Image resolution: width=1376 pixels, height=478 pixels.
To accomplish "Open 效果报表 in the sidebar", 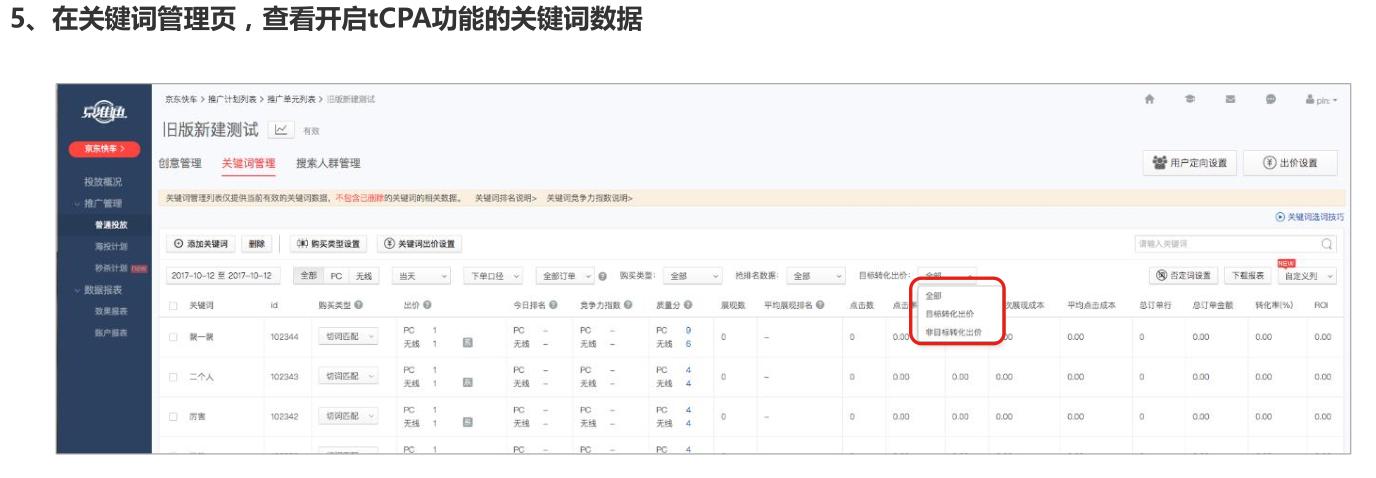I will 109,311.
